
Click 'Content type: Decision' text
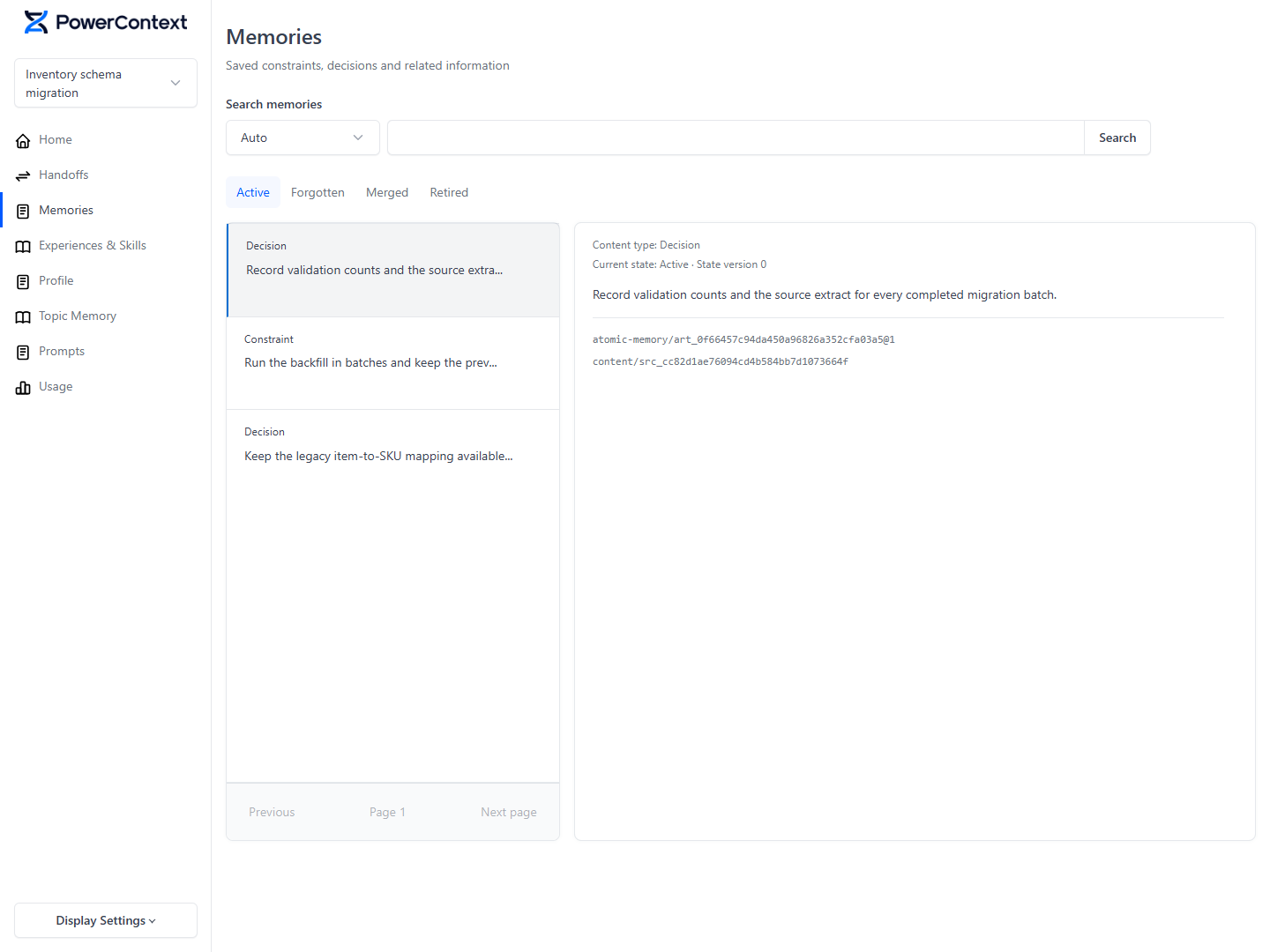click(x=646, y=245)
